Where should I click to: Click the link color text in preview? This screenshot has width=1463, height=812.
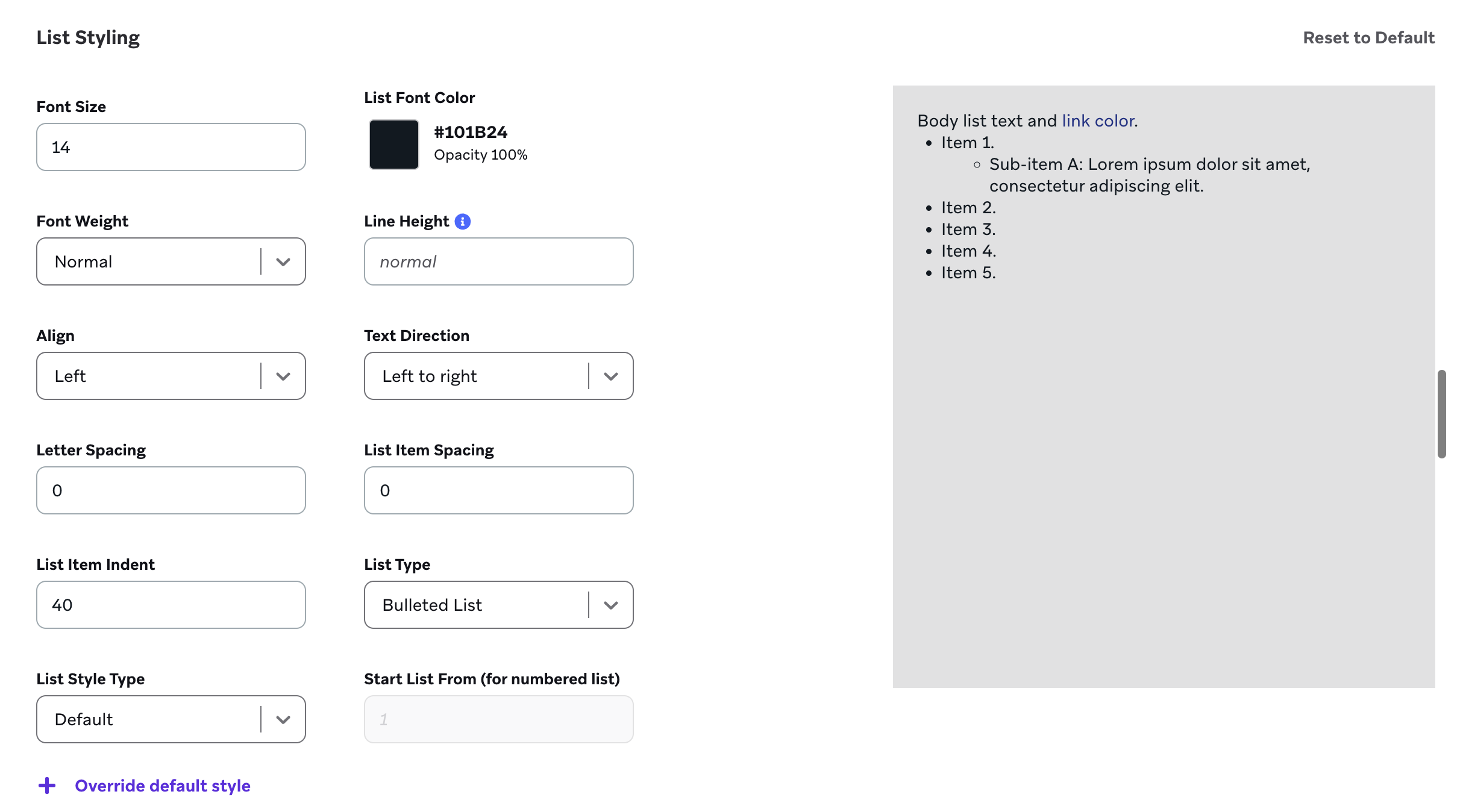coord(1098,121)
